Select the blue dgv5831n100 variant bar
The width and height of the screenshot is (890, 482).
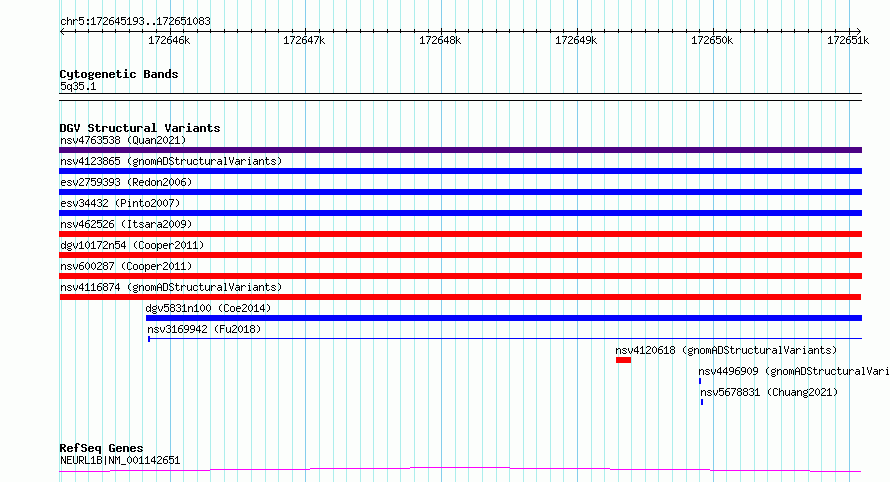coord(504,318)
